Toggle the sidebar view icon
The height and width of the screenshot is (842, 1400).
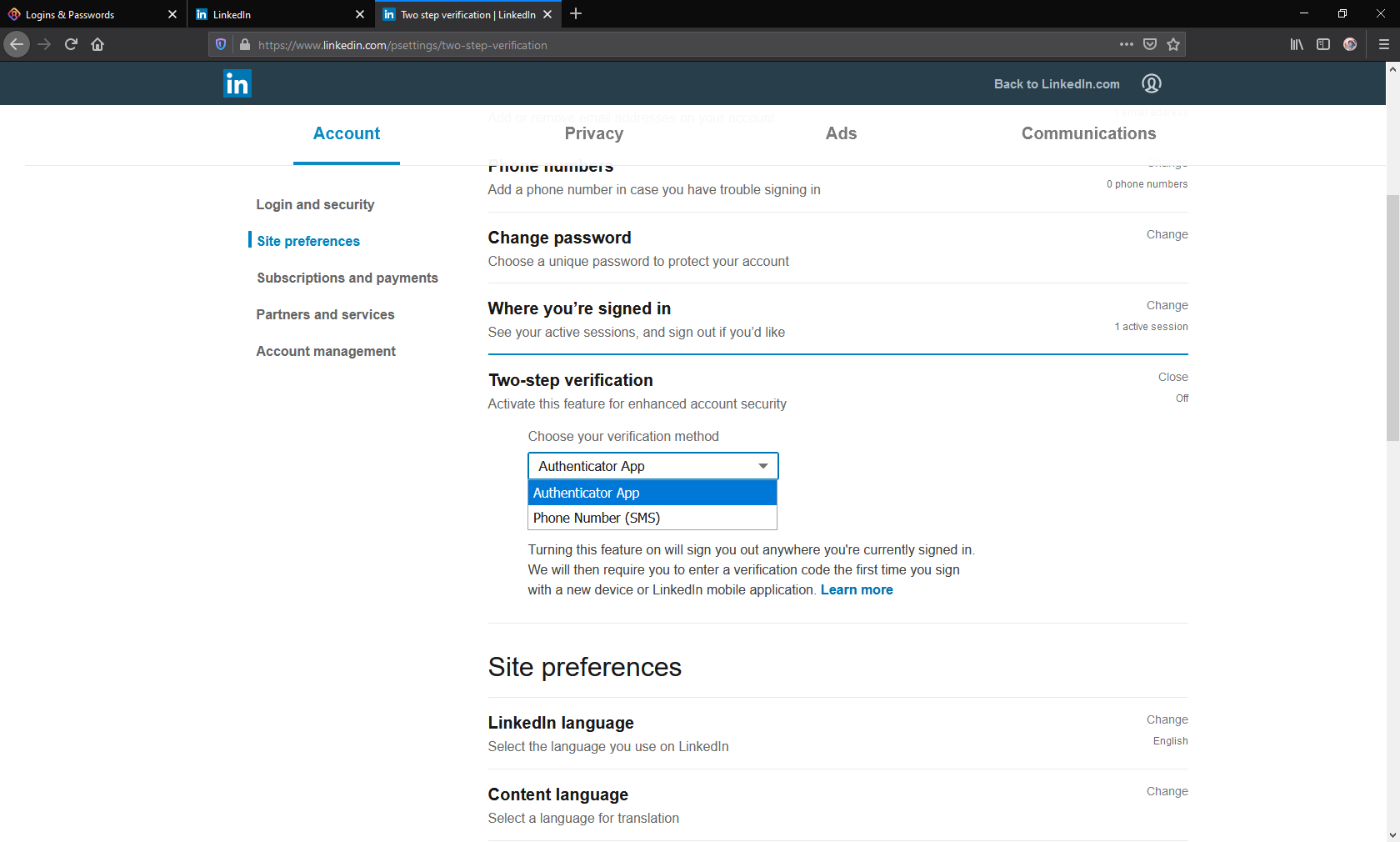pyautogui.click(x=1323, y=44)
